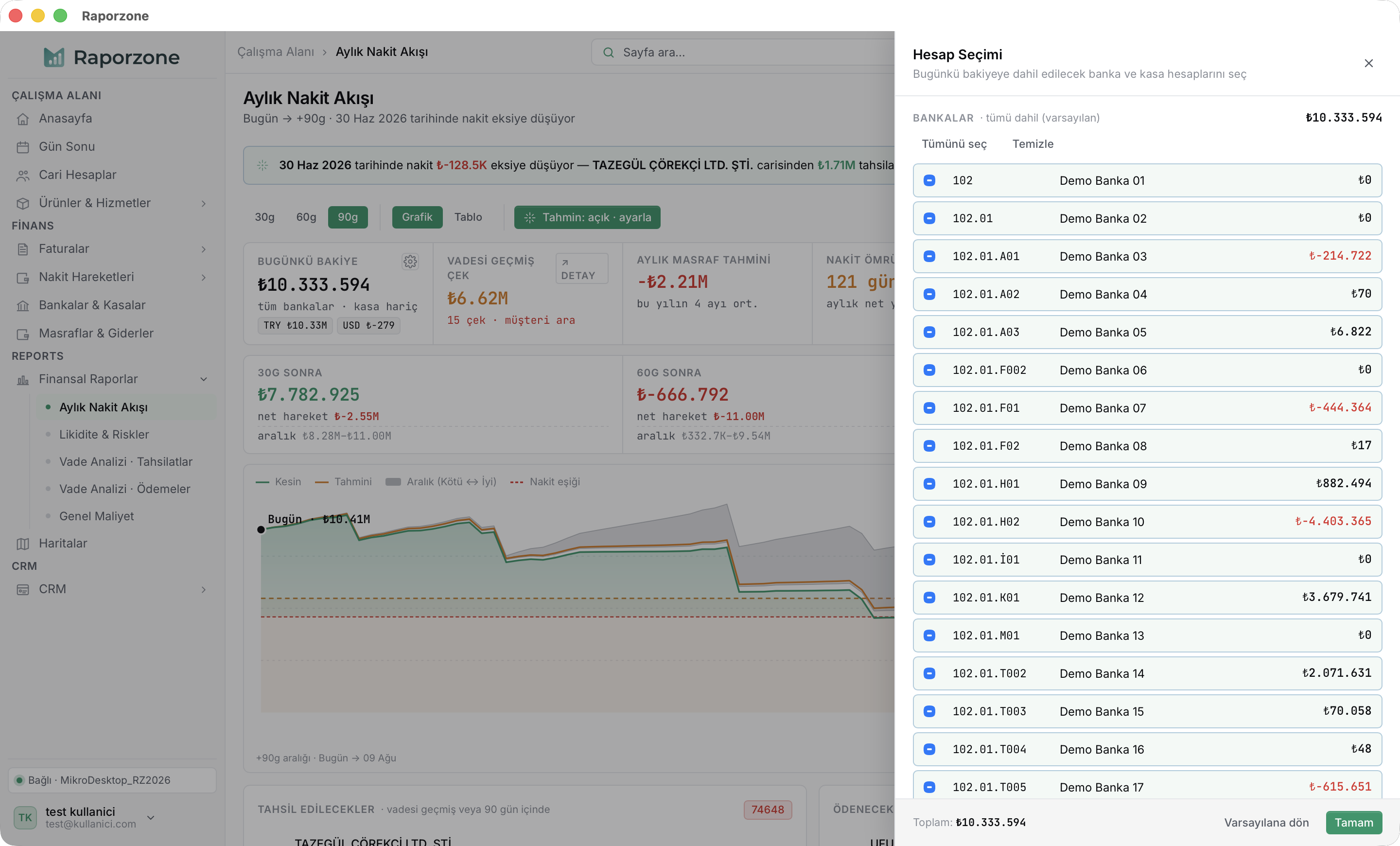
Task: Open test kullanici account dropdown
Action: (x=151, y=818)
